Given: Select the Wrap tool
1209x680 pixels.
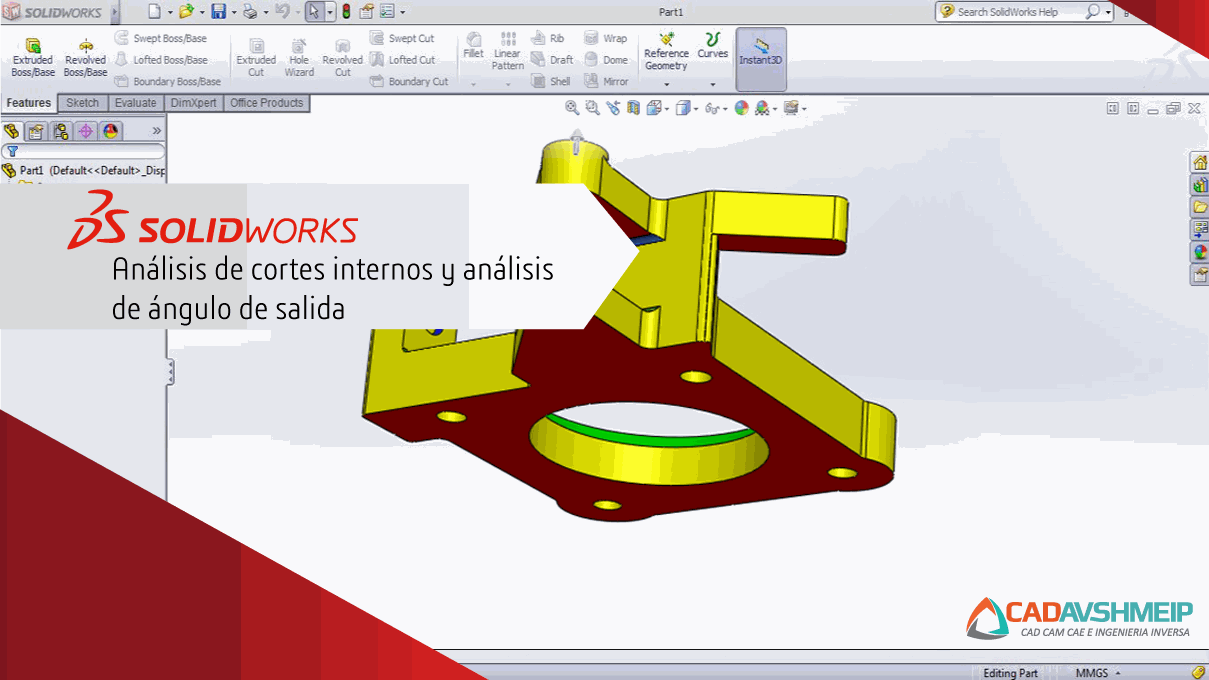Looking at the screenshot, I should coord(606,38).
